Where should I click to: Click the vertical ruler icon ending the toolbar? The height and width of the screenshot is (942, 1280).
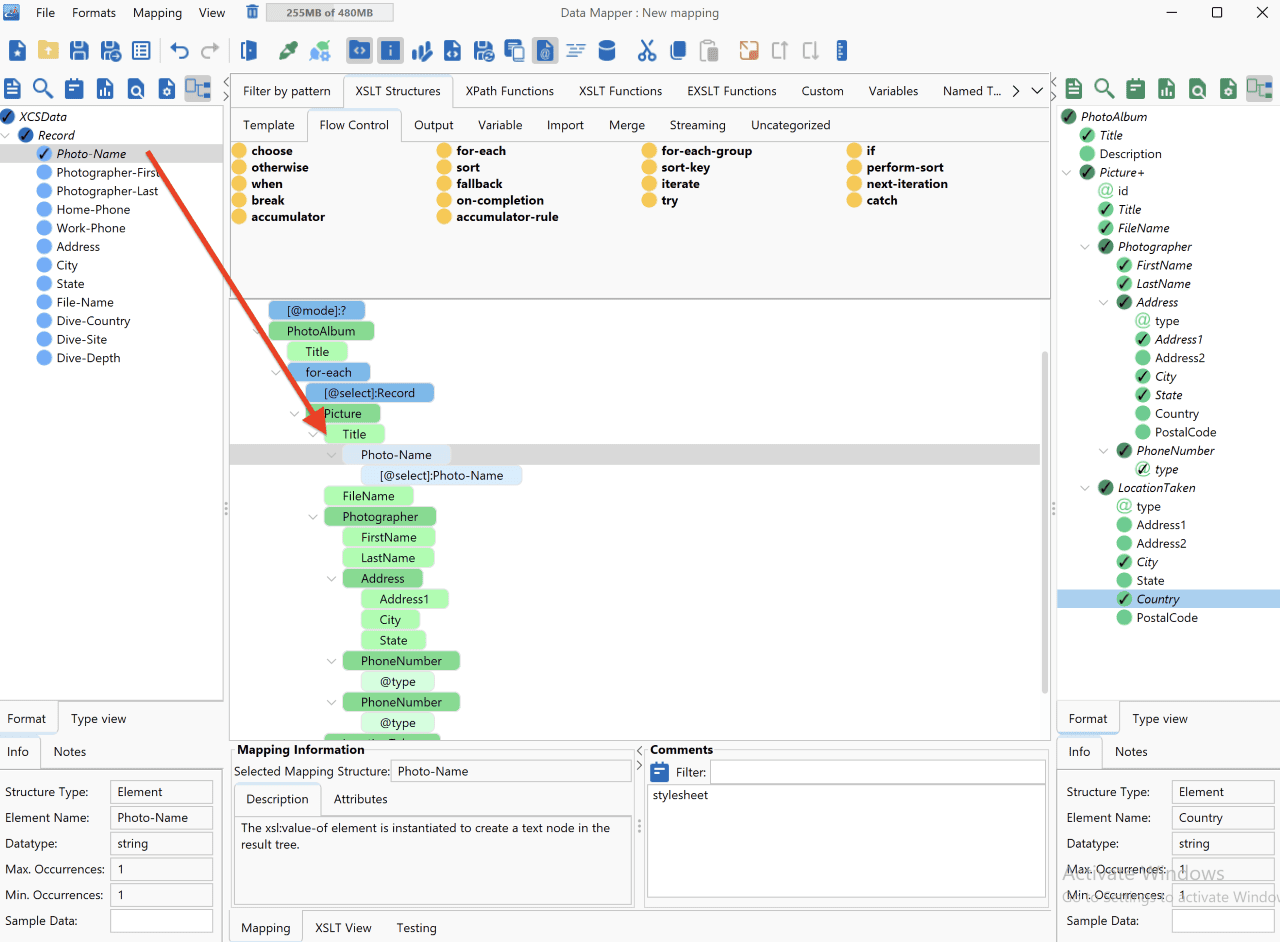coord(841,50)
